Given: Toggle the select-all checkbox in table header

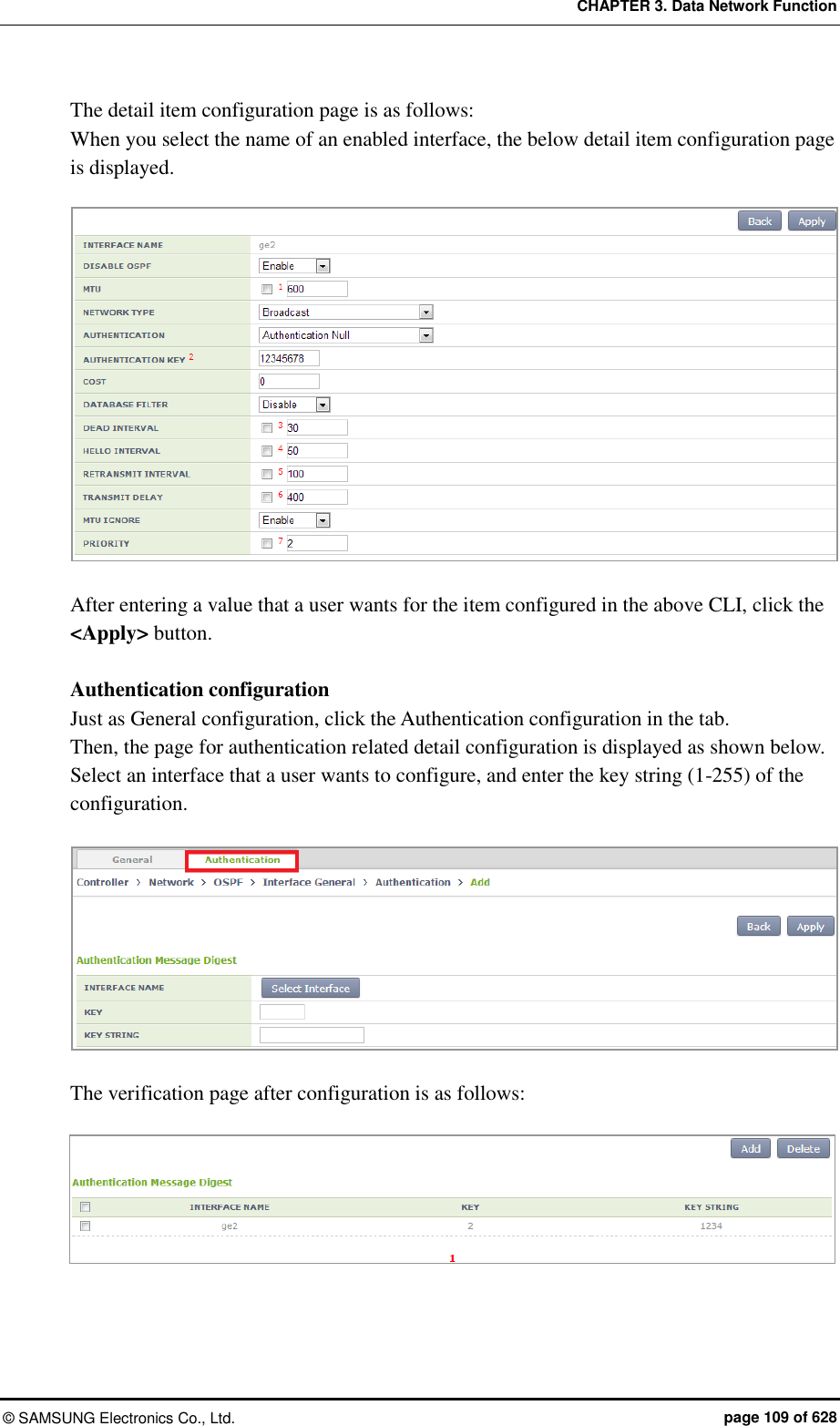Looking at the screenshot, I should pos(85,1207).
